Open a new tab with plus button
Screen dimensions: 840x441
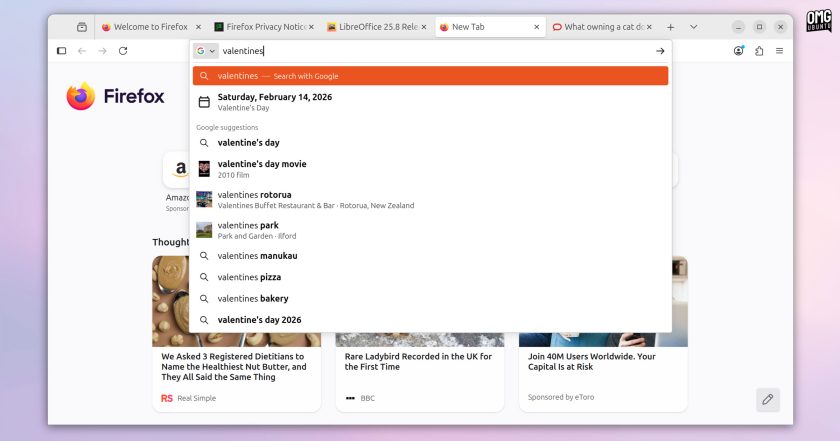670,27
